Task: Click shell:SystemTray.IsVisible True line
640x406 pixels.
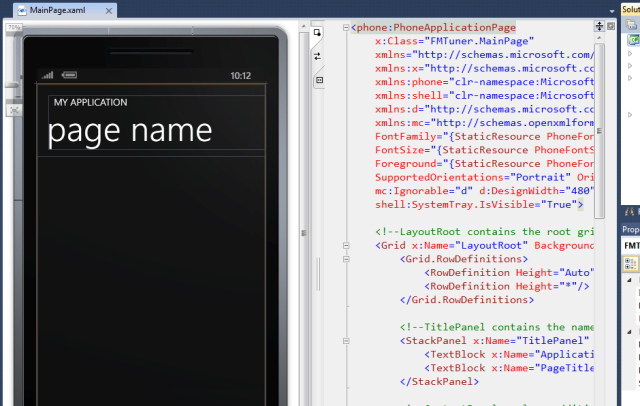Action: pos(479,205)
